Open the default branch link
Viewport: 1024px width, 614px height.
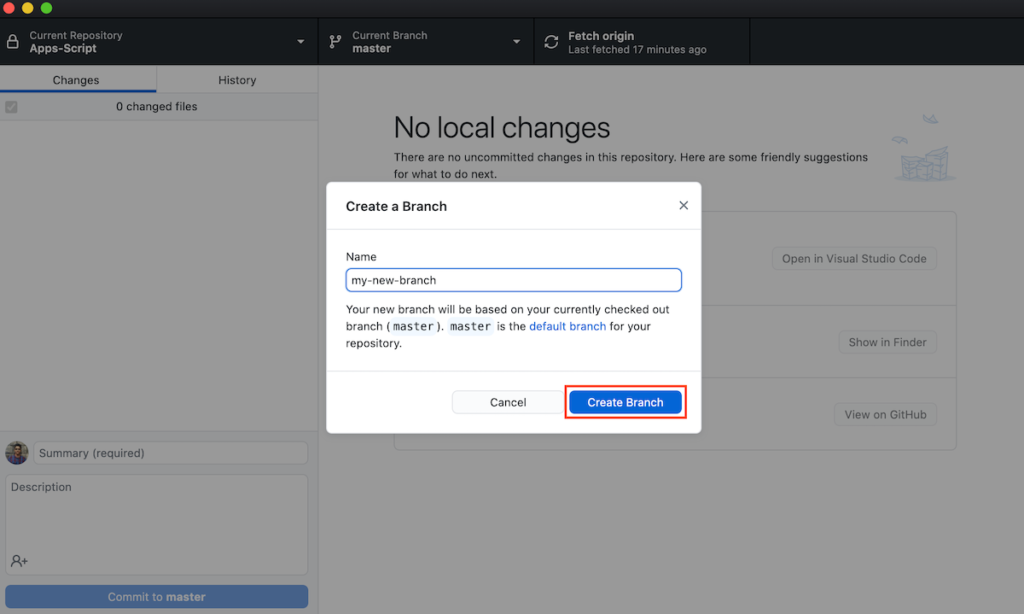click(567, 326)
